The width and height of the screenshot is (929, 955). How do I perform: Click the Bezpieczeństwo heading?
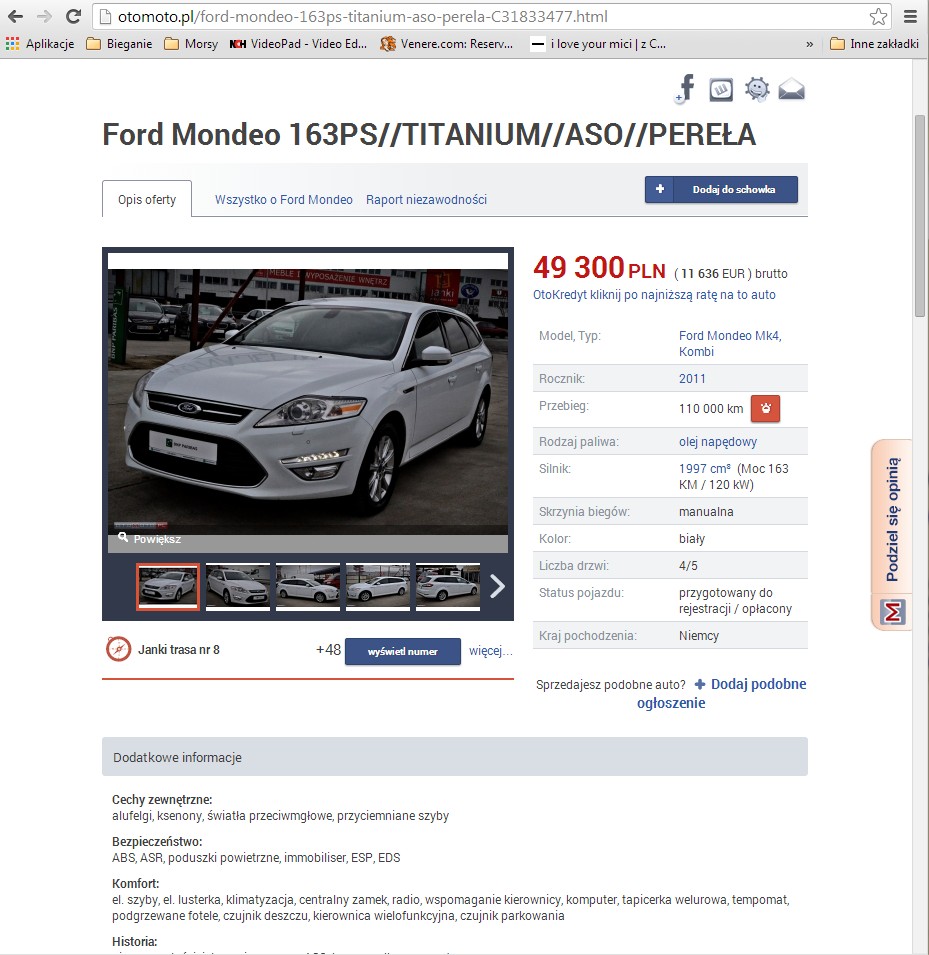coord(157,842)
